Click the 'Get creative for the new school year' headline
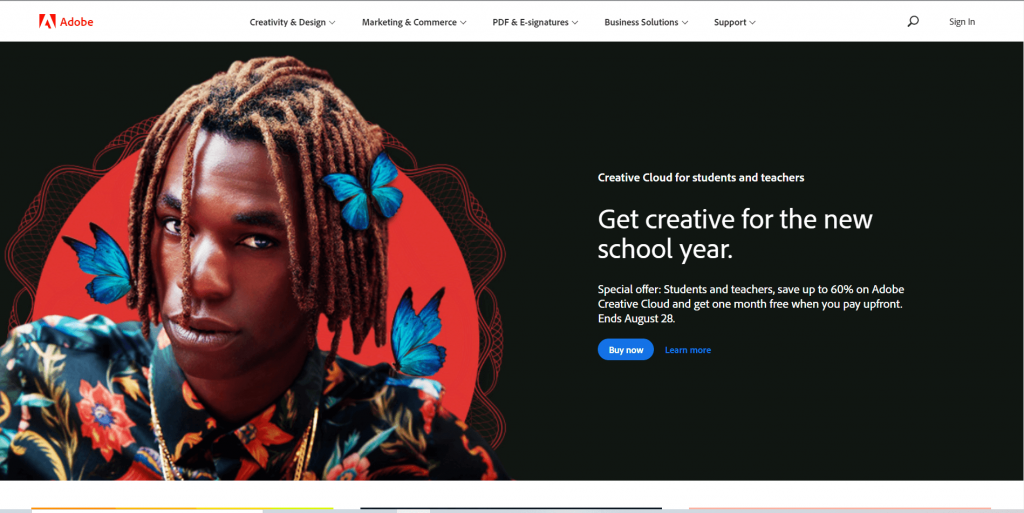 pyautogui.click(x=735, y=234)
